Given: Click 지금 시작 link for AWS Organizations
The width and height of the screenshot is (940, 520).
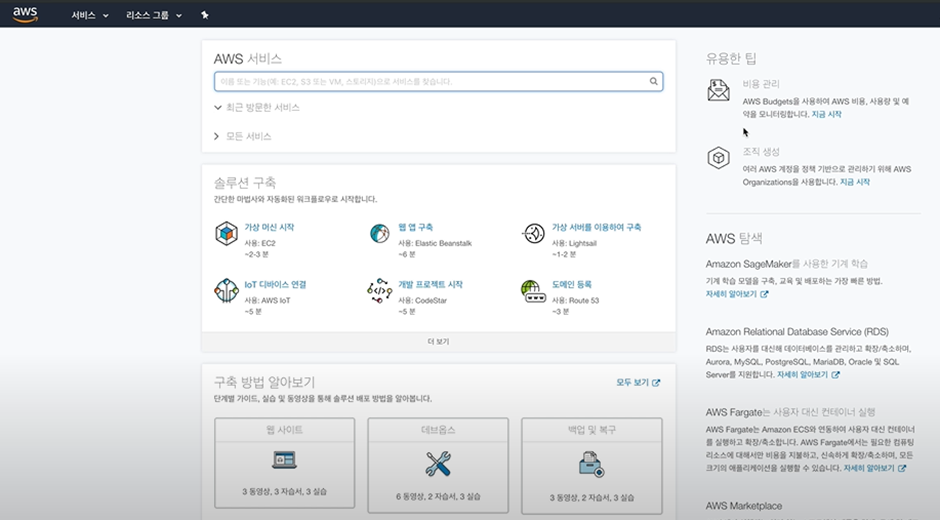Looking at the screenshot, I should (854, 182).
